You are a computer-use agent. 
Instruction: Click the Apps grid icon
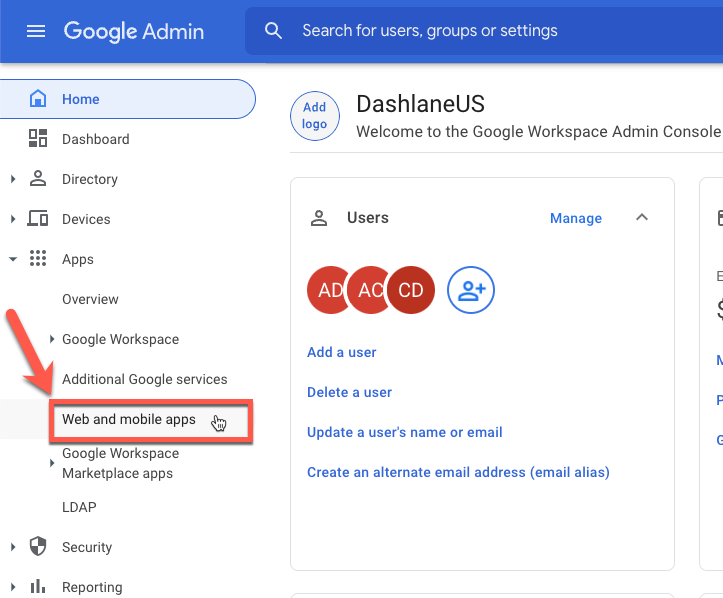pos(38,258)
